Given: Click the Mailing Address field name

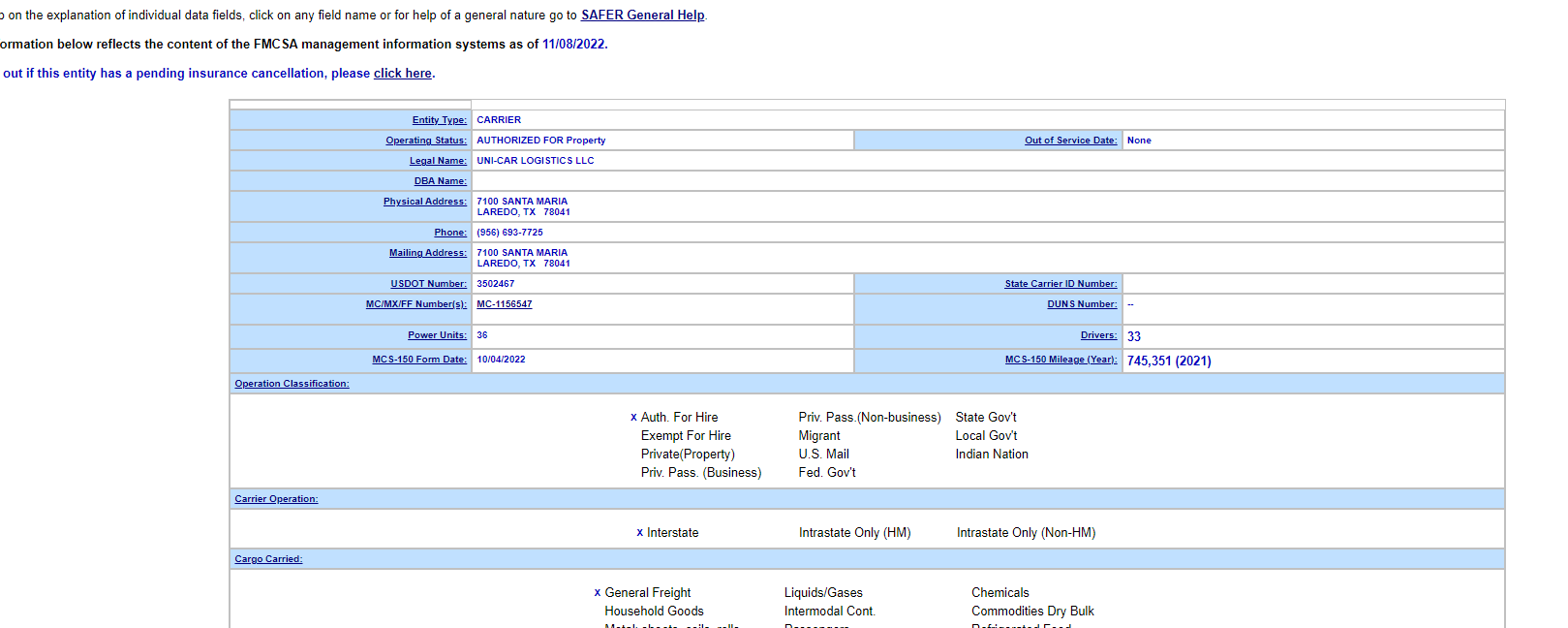Looking at the screenshot, I should (x=428, y=253).
